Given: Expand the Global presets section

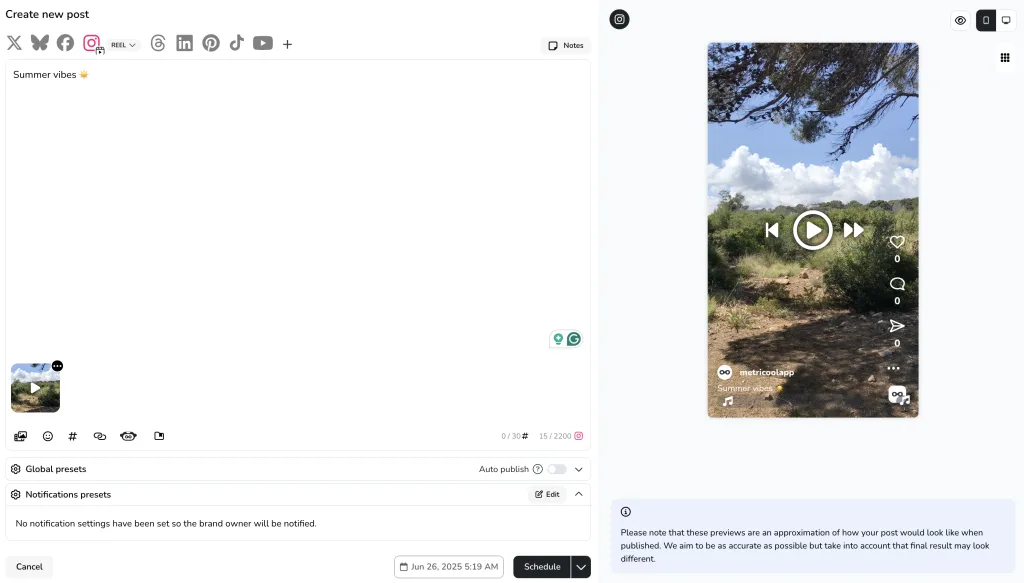Looking at the screenshot, I should [579, 469].
